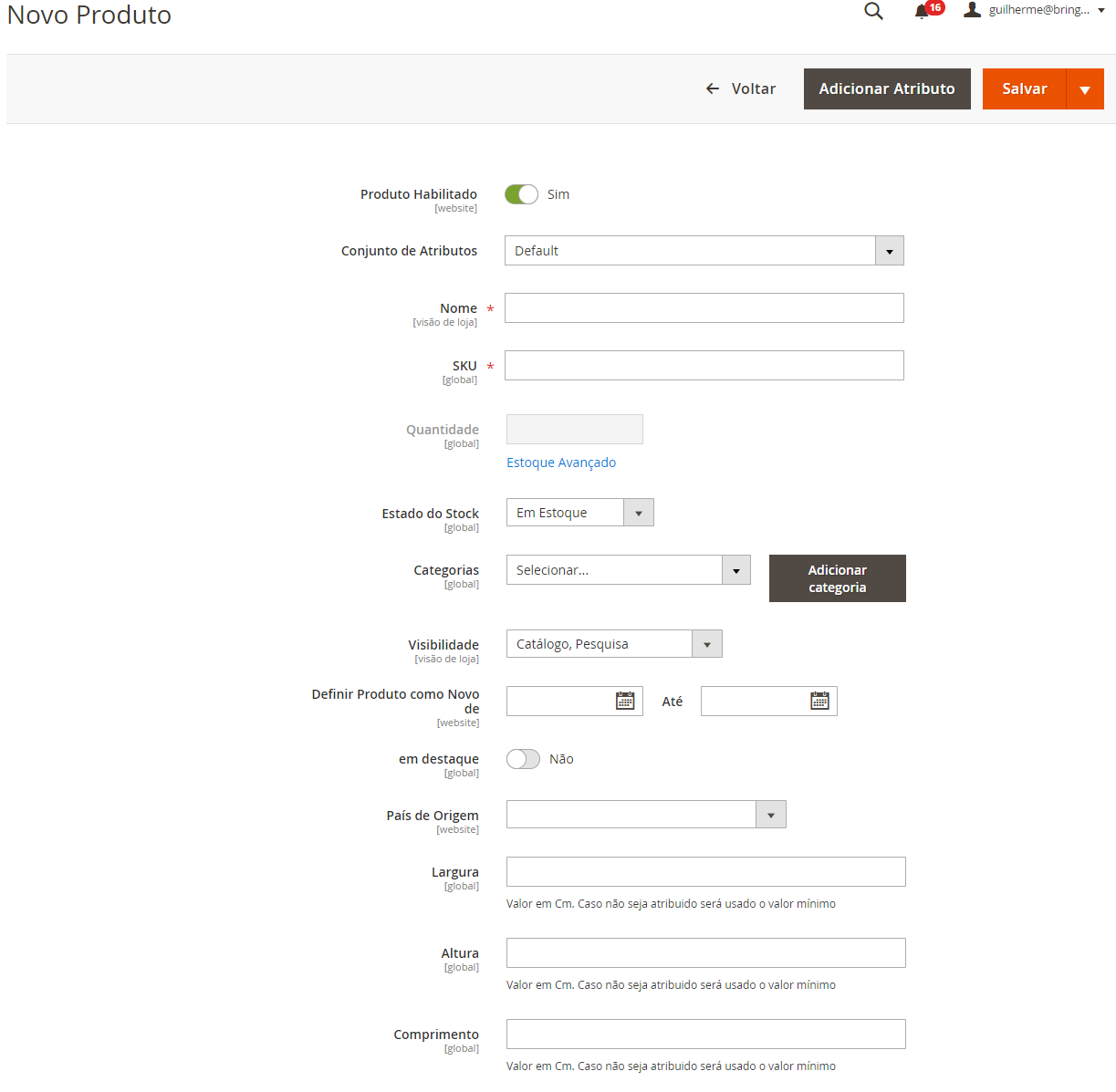Click Adicionar categoria button
This screenshot has height=1092, width=1116.
click(x=838, y=578)
